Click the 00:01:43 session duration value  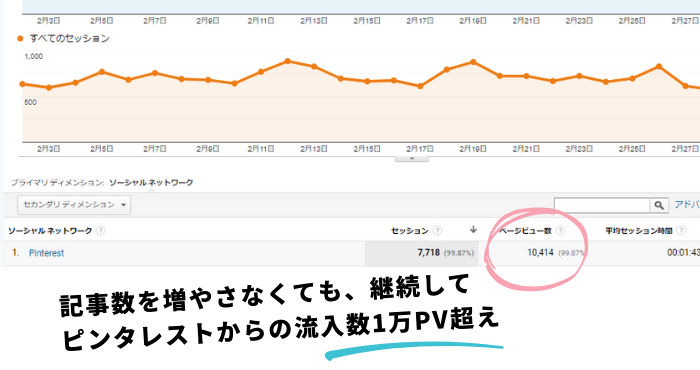[683, 253]
